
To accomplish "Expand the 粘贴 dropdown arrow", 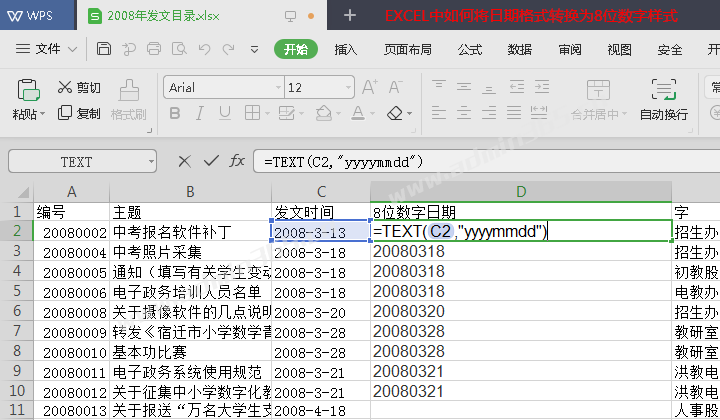I will click(42, 114).
